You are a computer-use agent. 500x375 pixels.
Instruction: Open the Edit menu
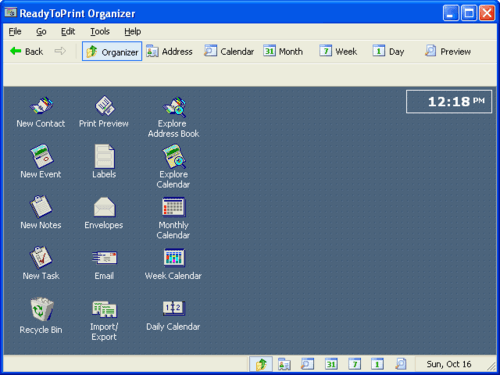coord(68,32)
